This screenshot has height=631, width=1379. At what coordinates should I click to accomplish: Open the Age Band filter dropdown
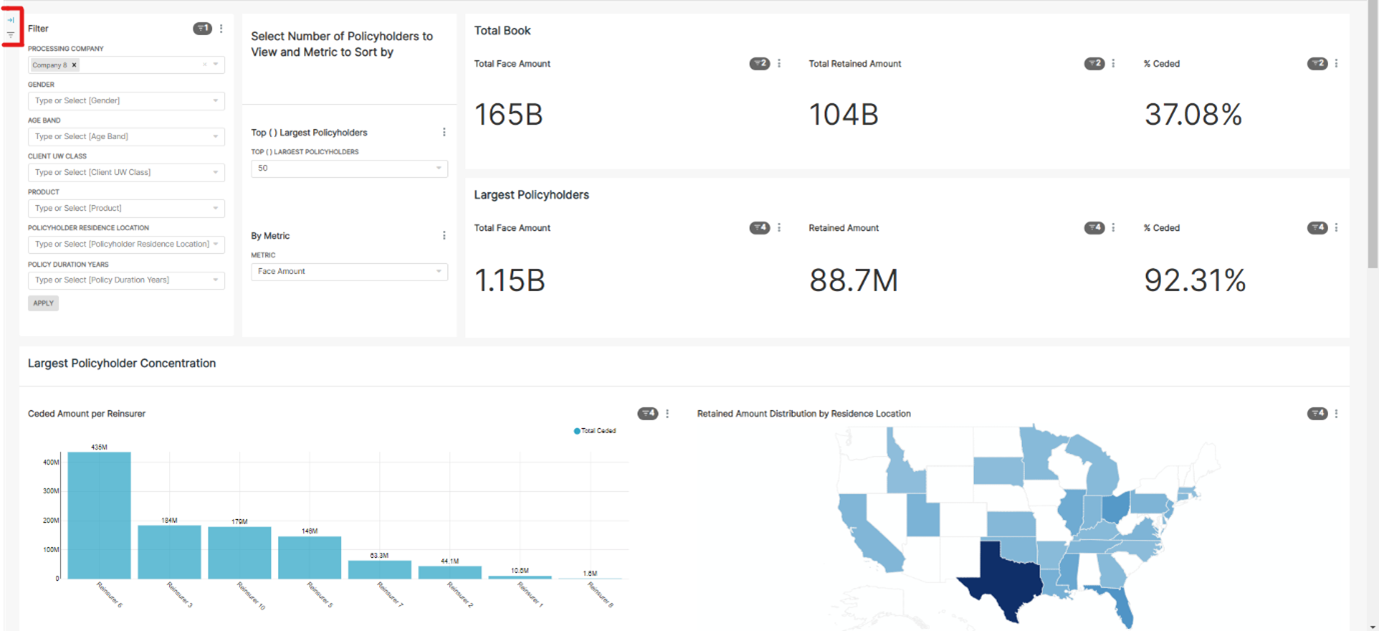click(126, 137)
